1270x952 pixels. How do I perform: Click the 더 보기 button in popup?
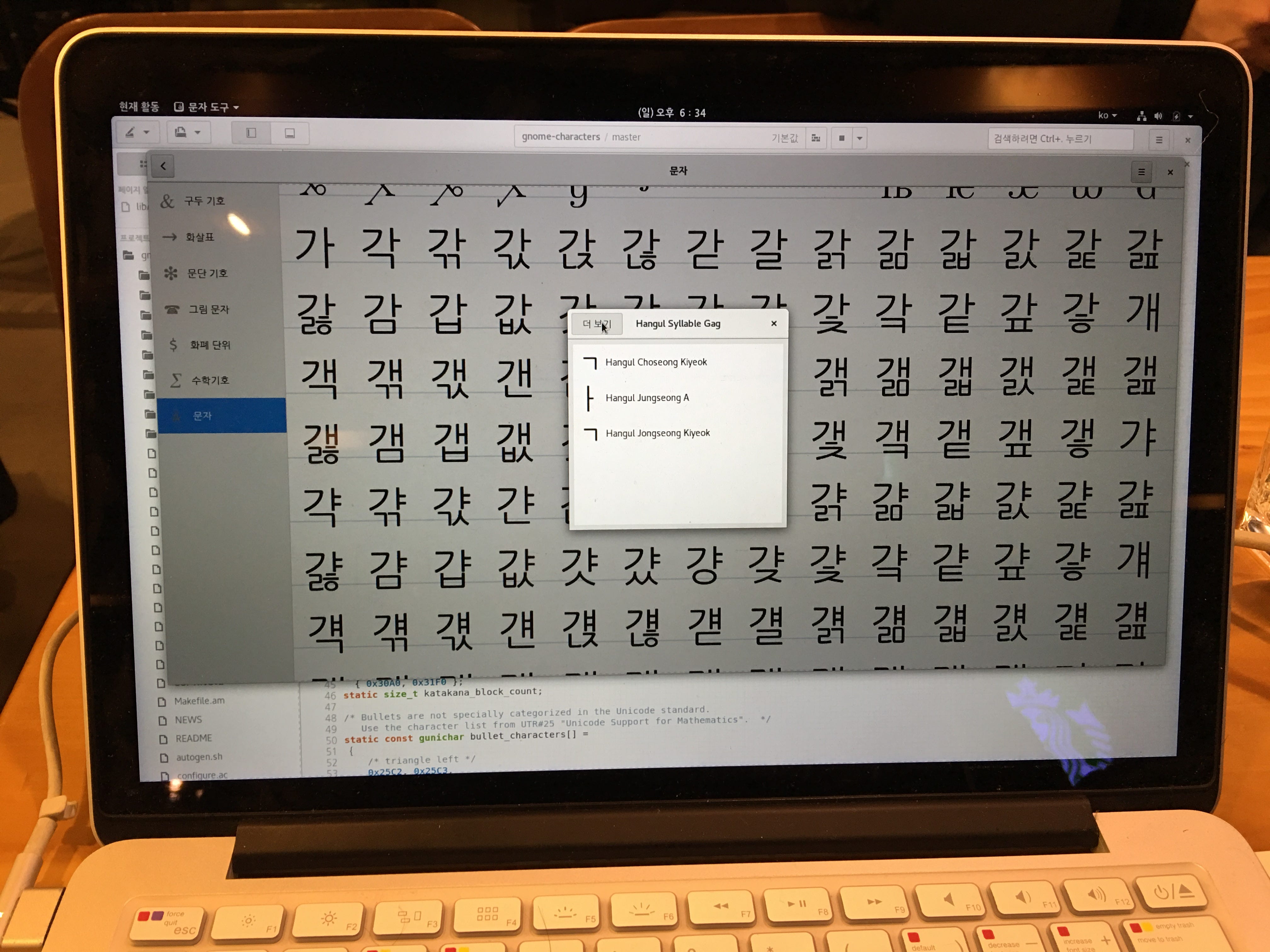[x=597, y=324]
